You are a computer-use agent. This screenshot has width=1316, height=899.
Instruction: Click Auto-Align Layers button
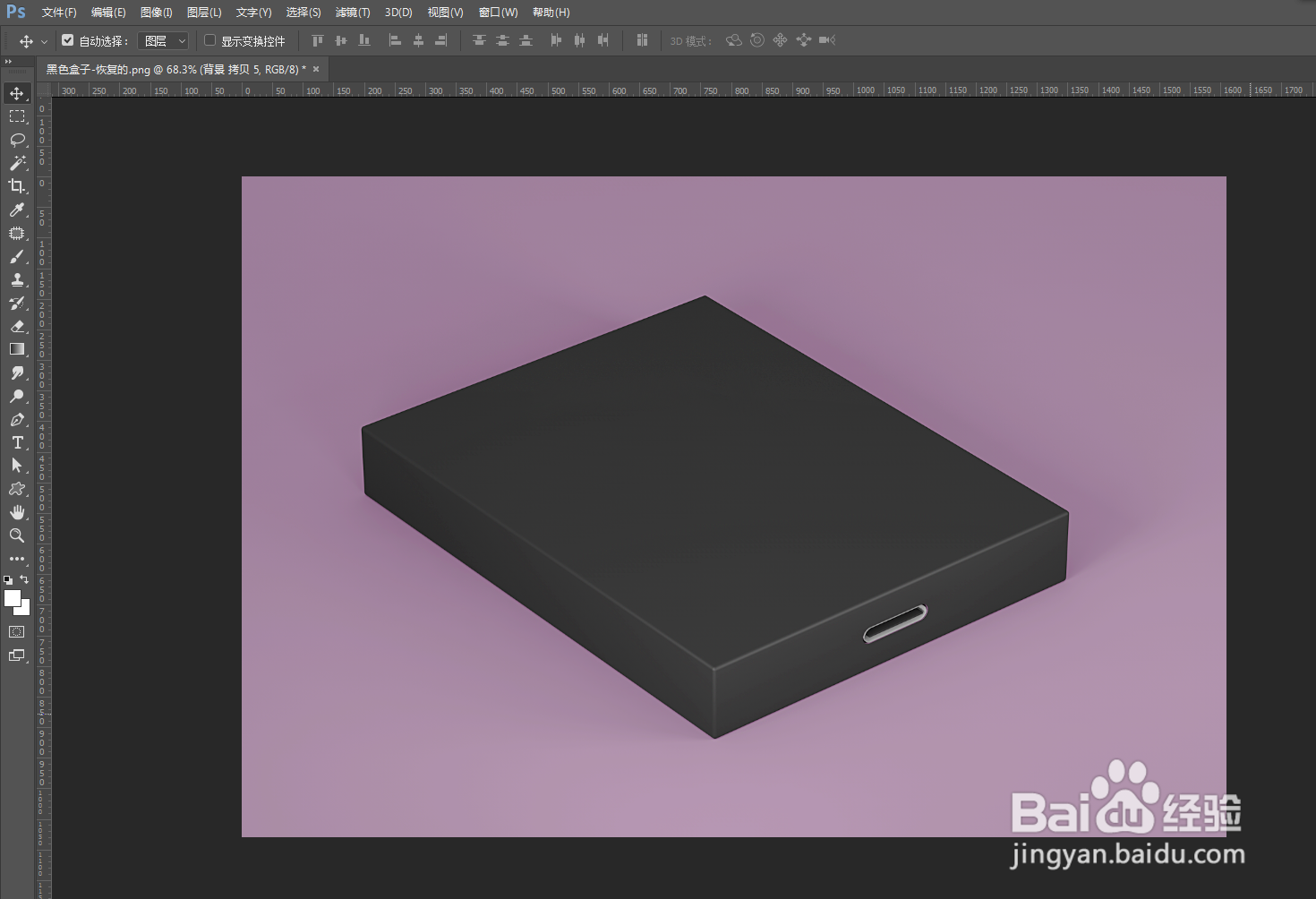tap(642, 40)
